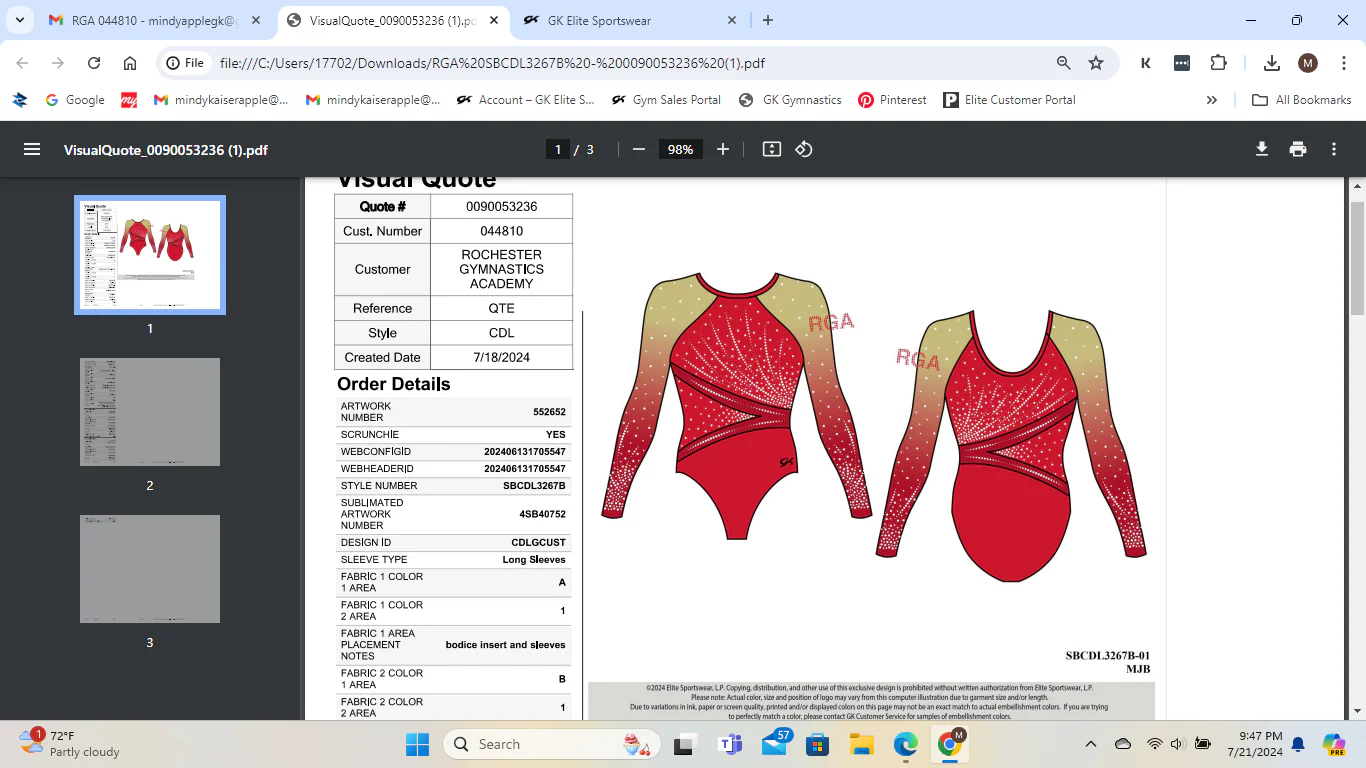The width and height of the screenshot is (1366, 768).
Task: Open Elite Customer Portal bookmark
Action: click(x=1010, y=100)
